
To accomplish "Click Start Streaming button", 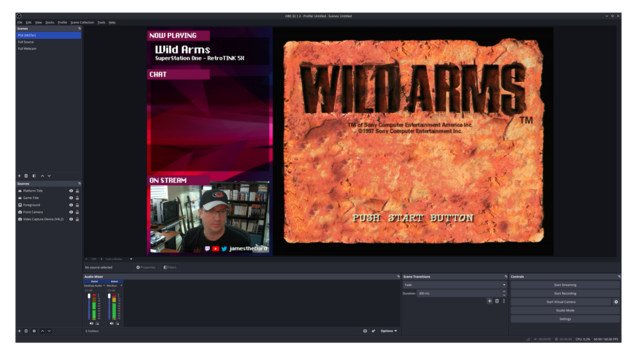I will tap(565, 285).
